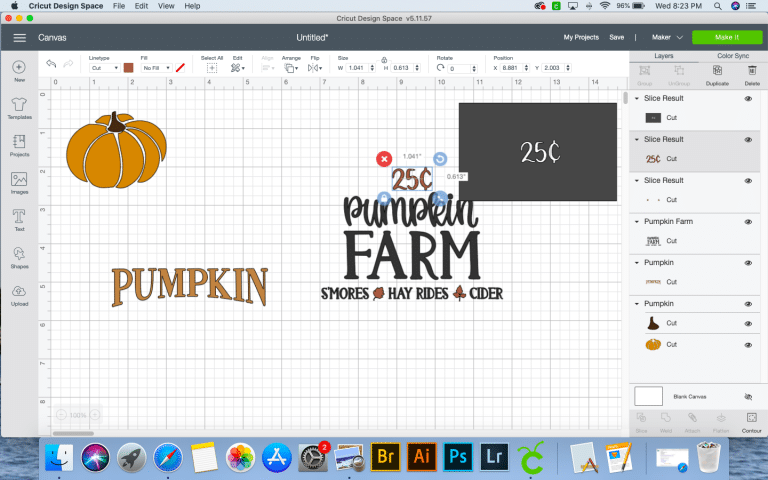The height and width of the screenshot is (480, 768).
Task: Open the Flip dropdown
Action: [314, 68]
